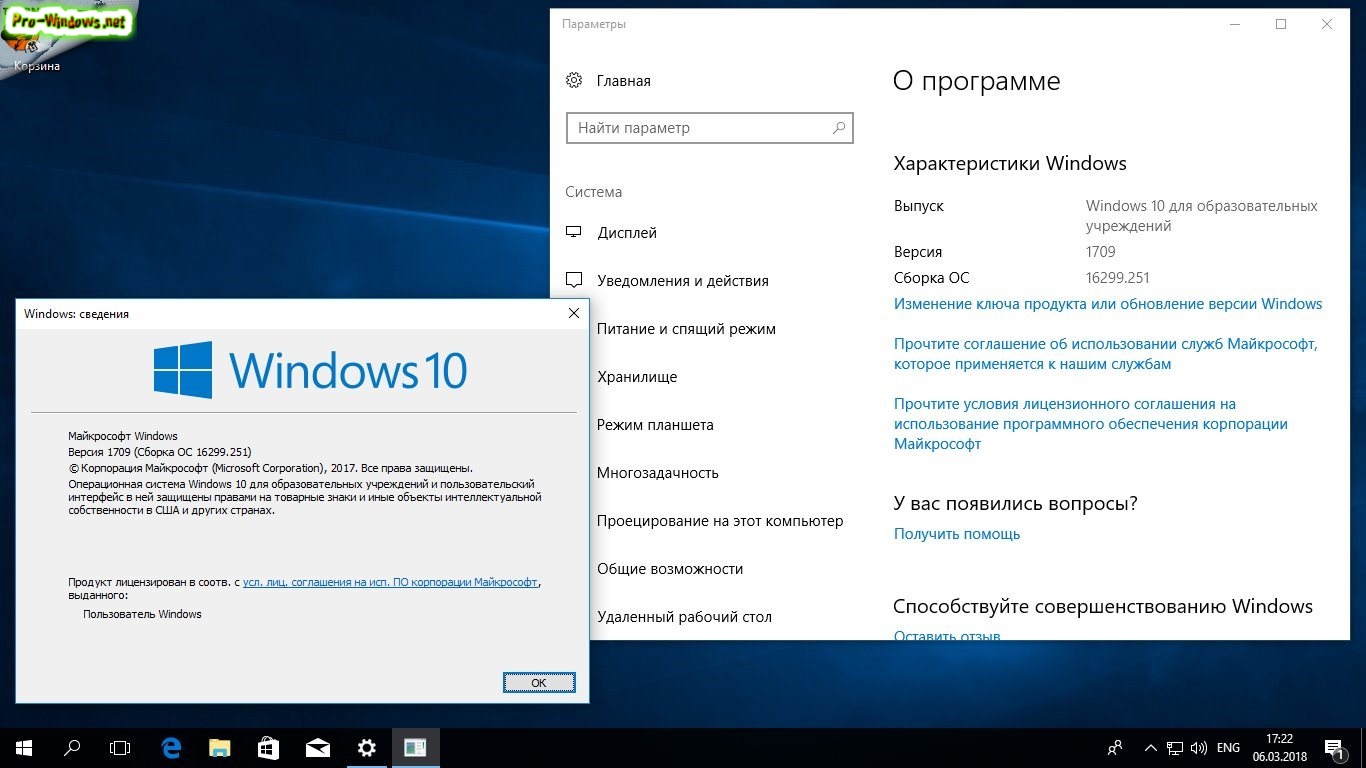
Task: Select the winver window taskbar button
Action: tap(415, 747)
